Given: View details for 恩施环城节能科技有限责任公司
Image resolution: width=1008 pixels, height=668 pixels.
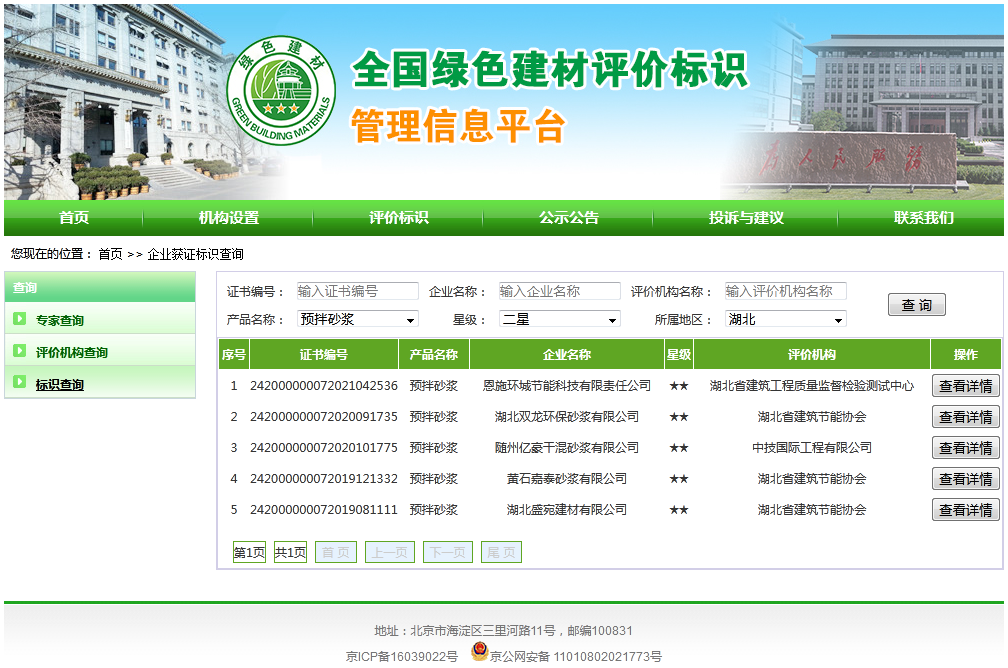Looking at the screenshot, I should coord(965,386).
